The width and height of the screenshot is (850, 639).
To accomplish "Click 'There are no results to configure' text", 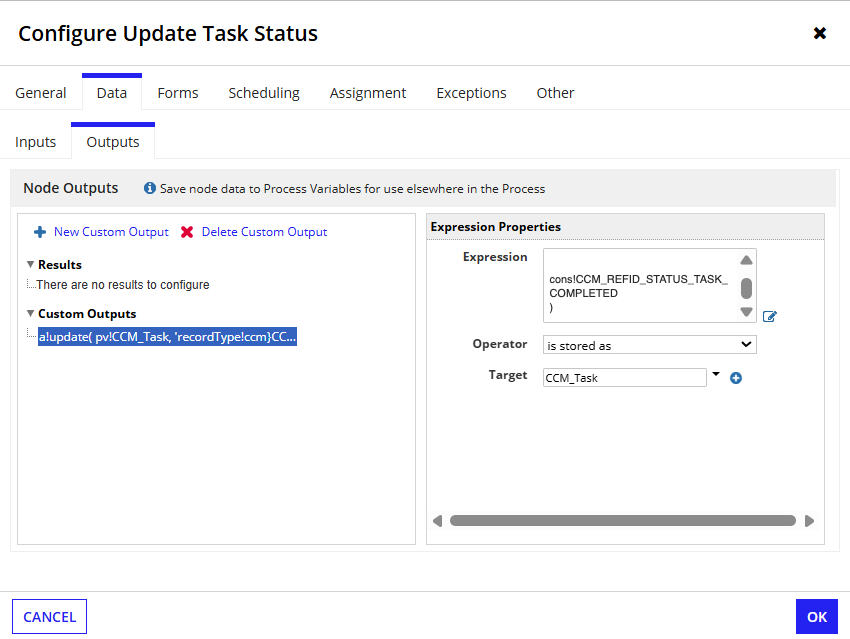I will [123, 285].
